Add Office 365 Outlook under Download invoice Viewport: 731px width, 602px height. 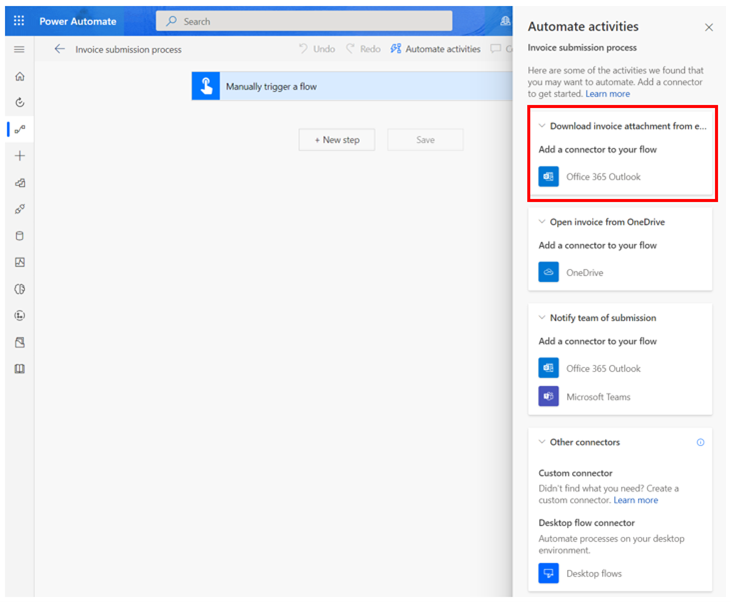[x=590, y=177]
